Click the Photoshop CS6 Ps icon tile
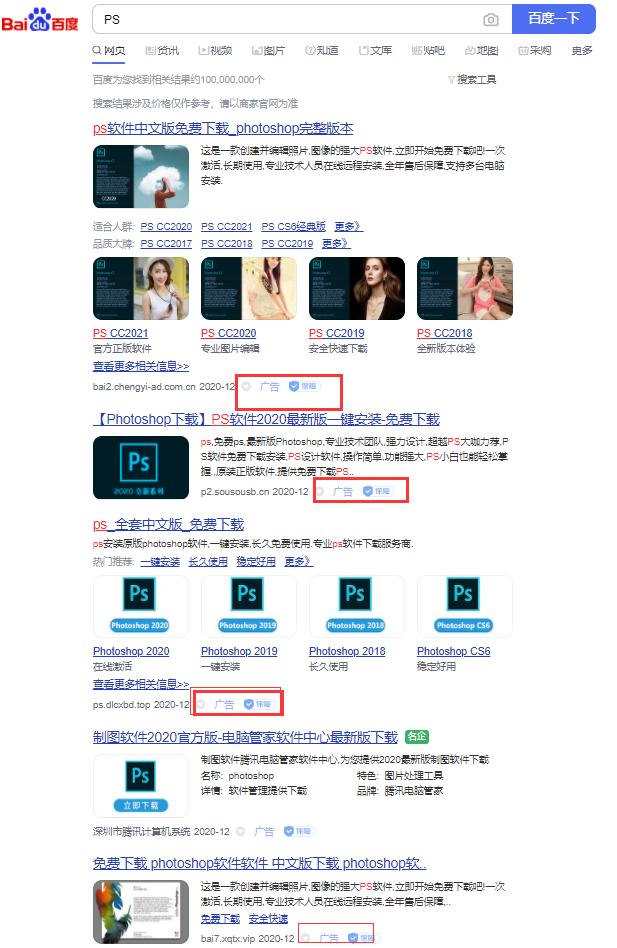Viewport: 617px width, 948px height. (x=464, y=606)
